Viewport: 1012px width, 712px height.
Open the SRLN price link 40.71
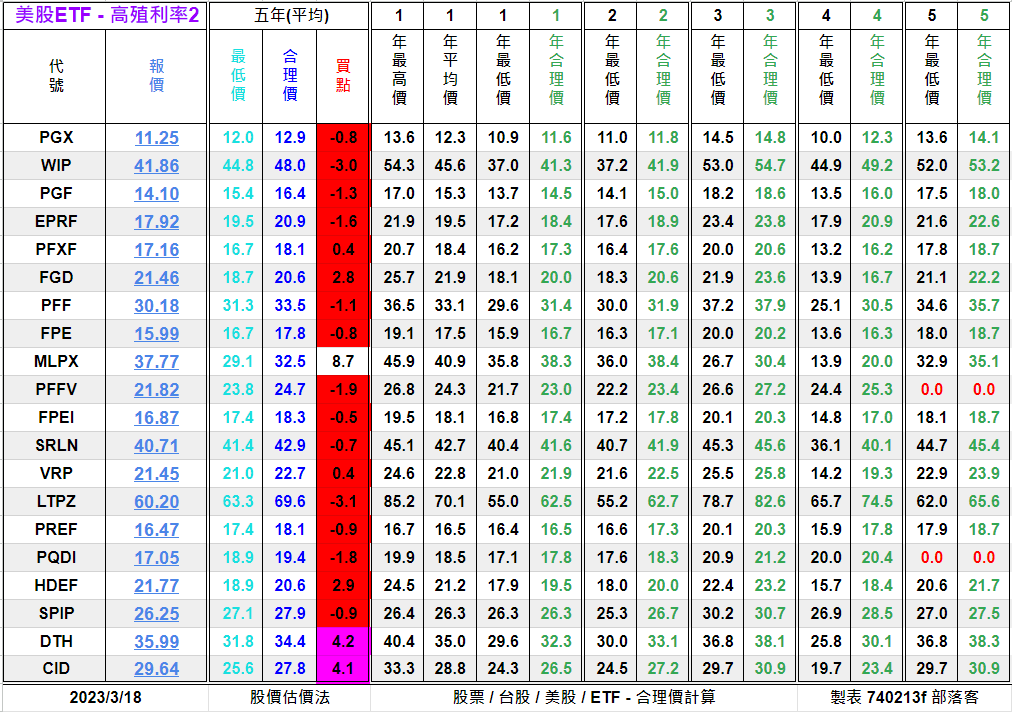tap(157, 445)
